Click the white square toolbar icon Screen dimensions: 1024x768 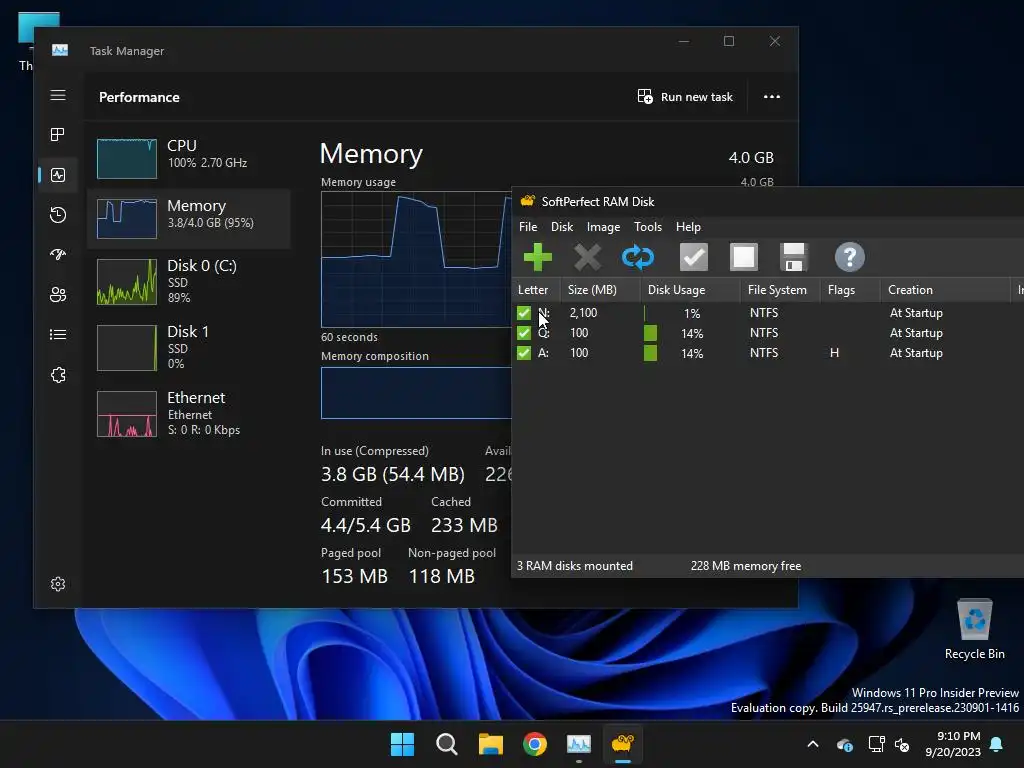744,257
